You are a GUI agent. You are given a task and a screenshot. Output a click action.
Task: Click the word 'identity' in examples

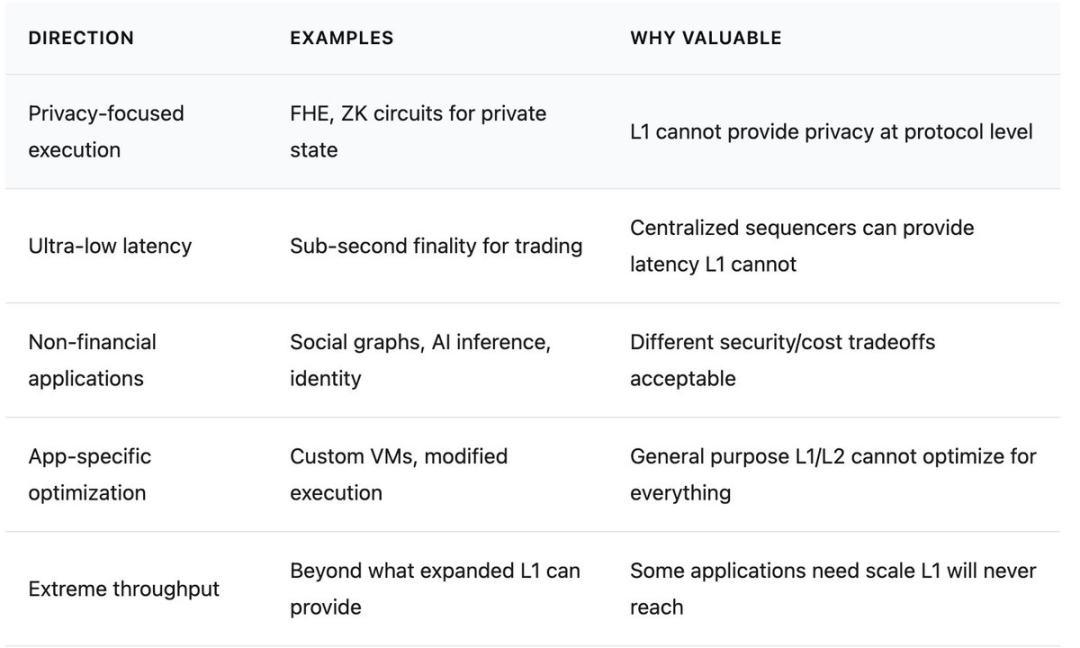pyautogui.click(x=325, y=379)
